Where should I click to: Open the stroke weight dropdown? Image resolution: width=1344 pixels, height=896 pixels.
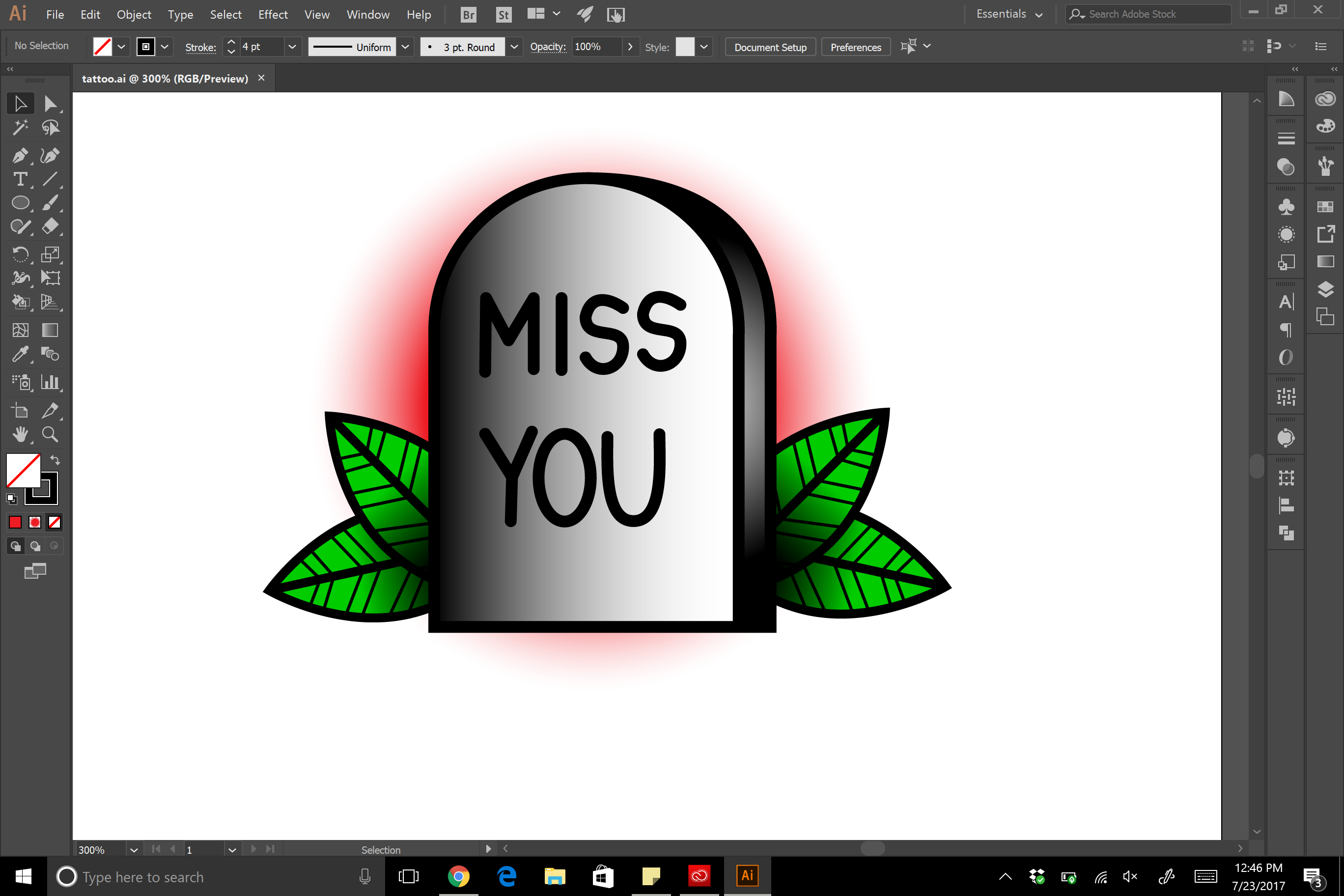click(x=292, y=47)
